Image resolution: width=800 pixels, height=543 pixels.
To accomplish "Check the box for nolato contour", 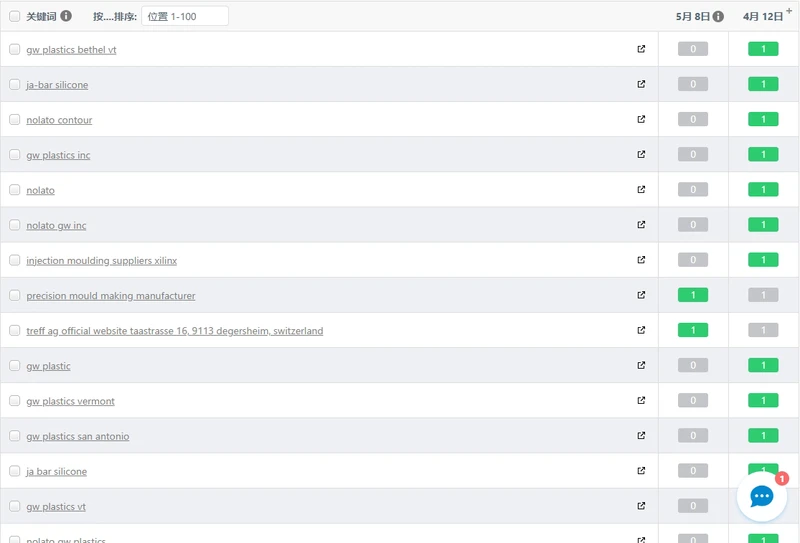I will [x=15, y=120].
